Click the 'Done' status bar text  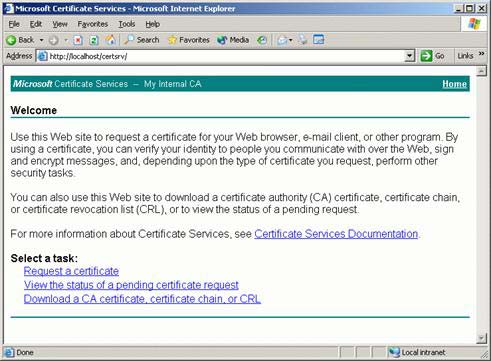25,352
